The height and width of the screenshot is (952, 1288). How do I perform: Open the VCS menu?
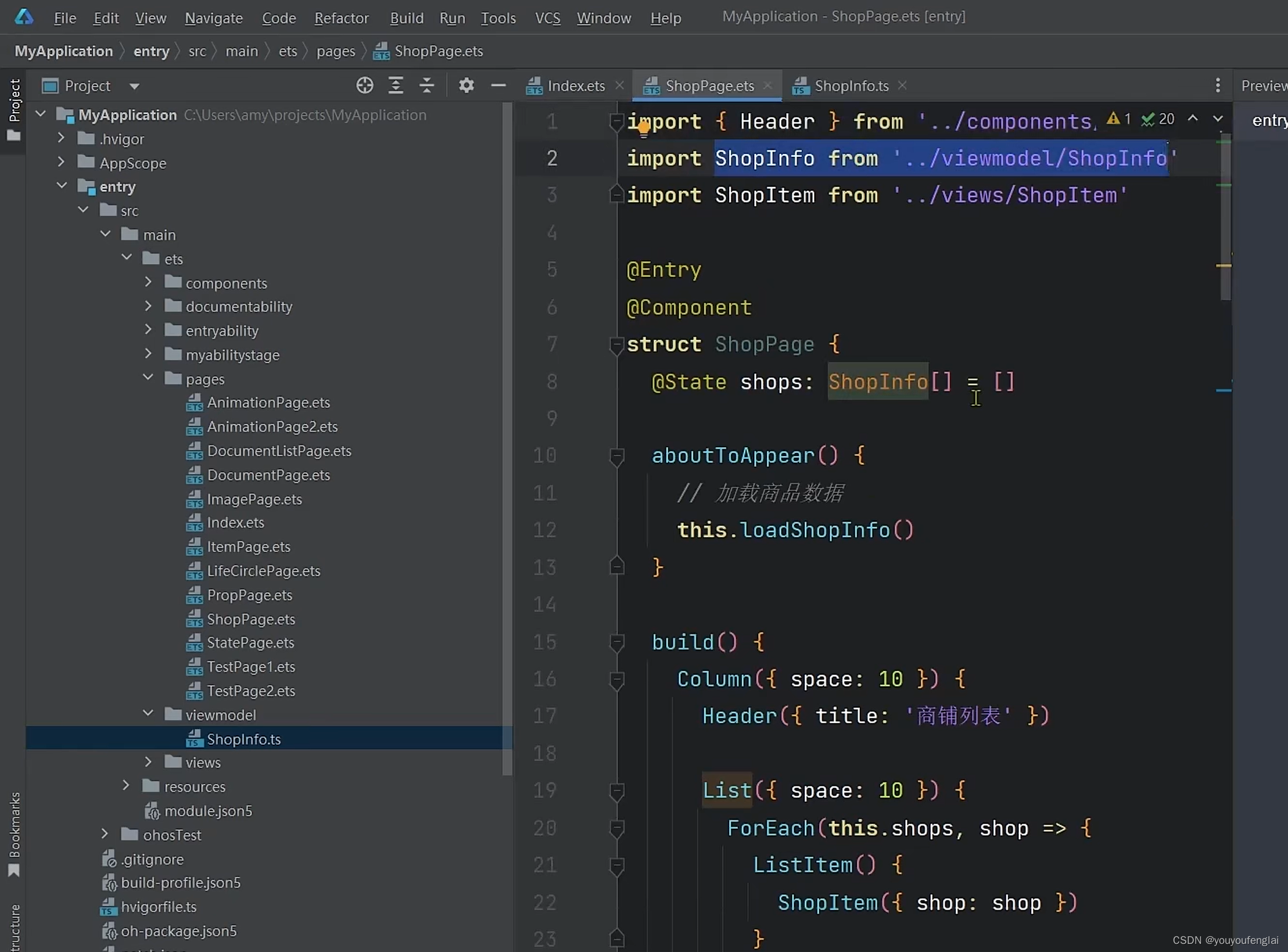(547, 18)
